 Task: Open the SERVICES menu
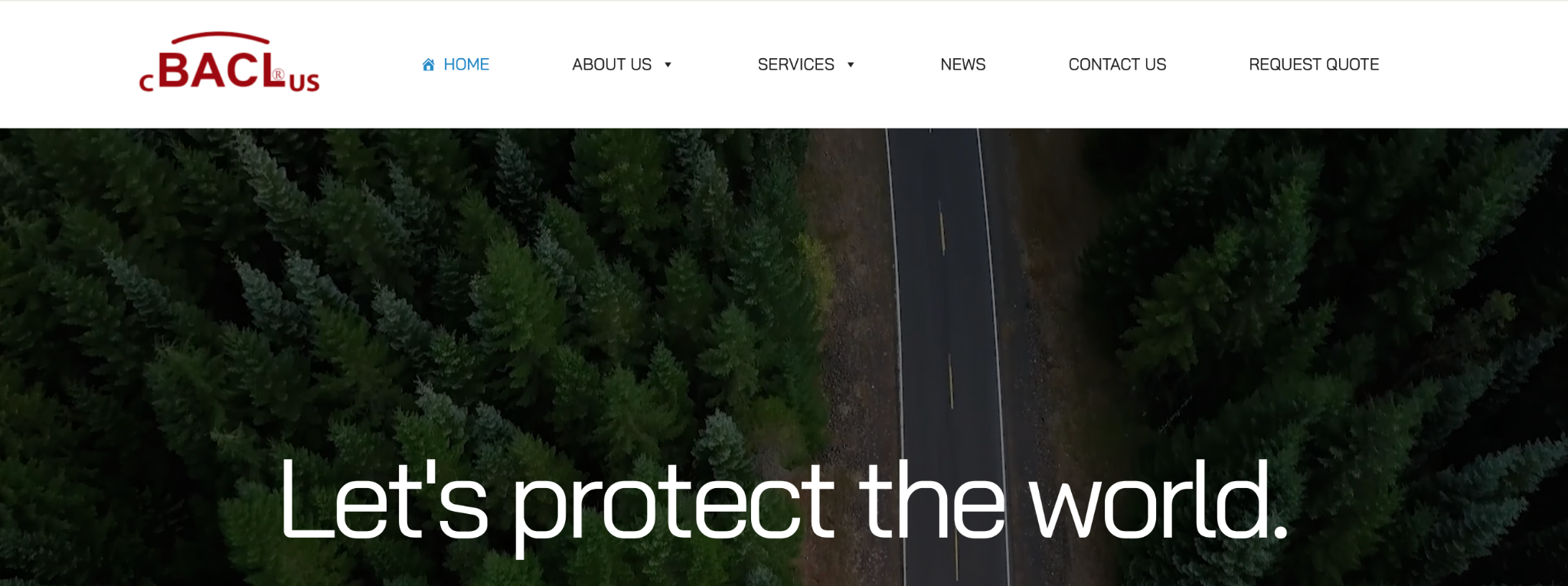795,64
